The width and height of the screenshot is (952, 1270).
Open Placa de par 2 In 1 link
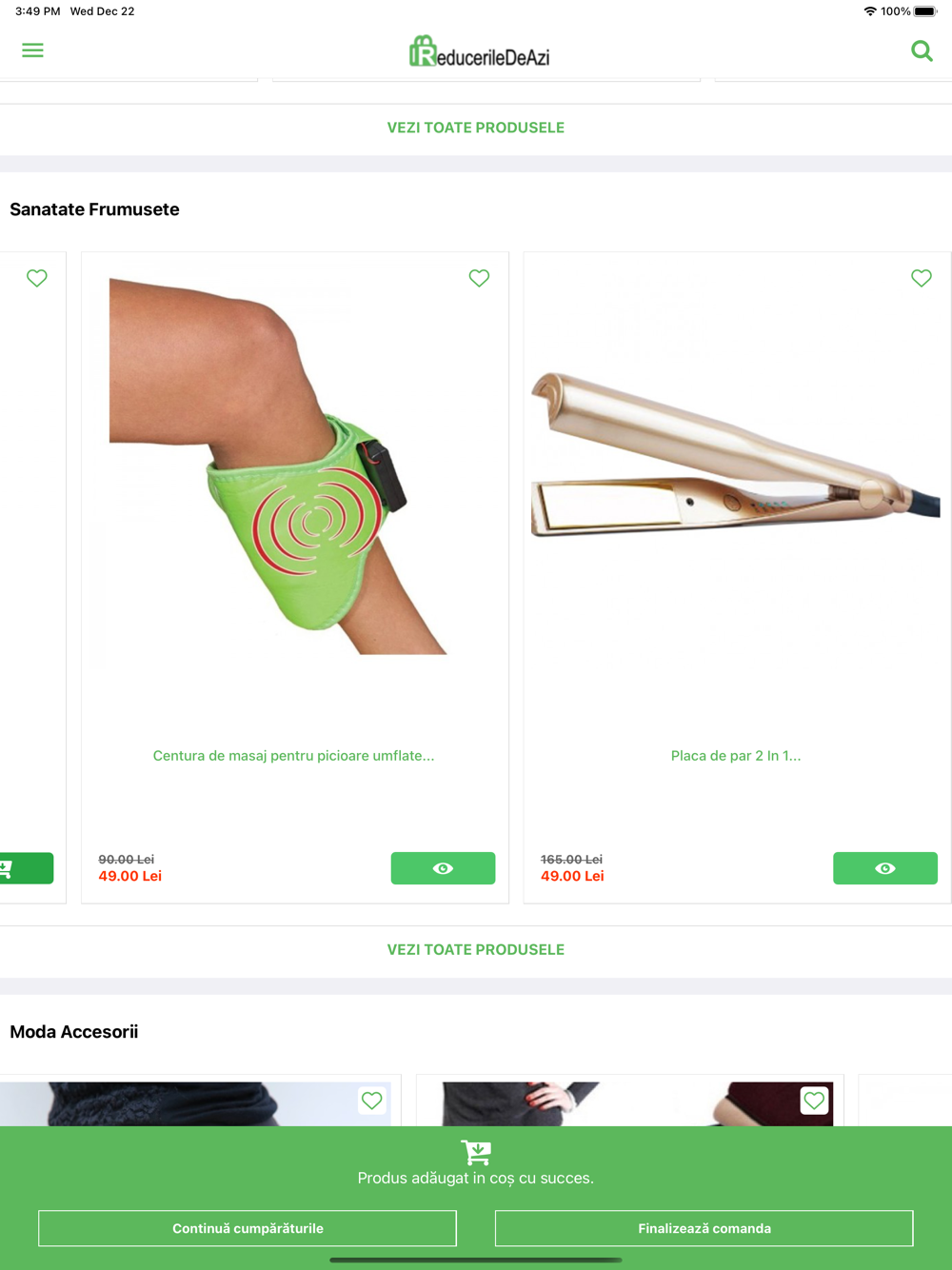[736, 756]
